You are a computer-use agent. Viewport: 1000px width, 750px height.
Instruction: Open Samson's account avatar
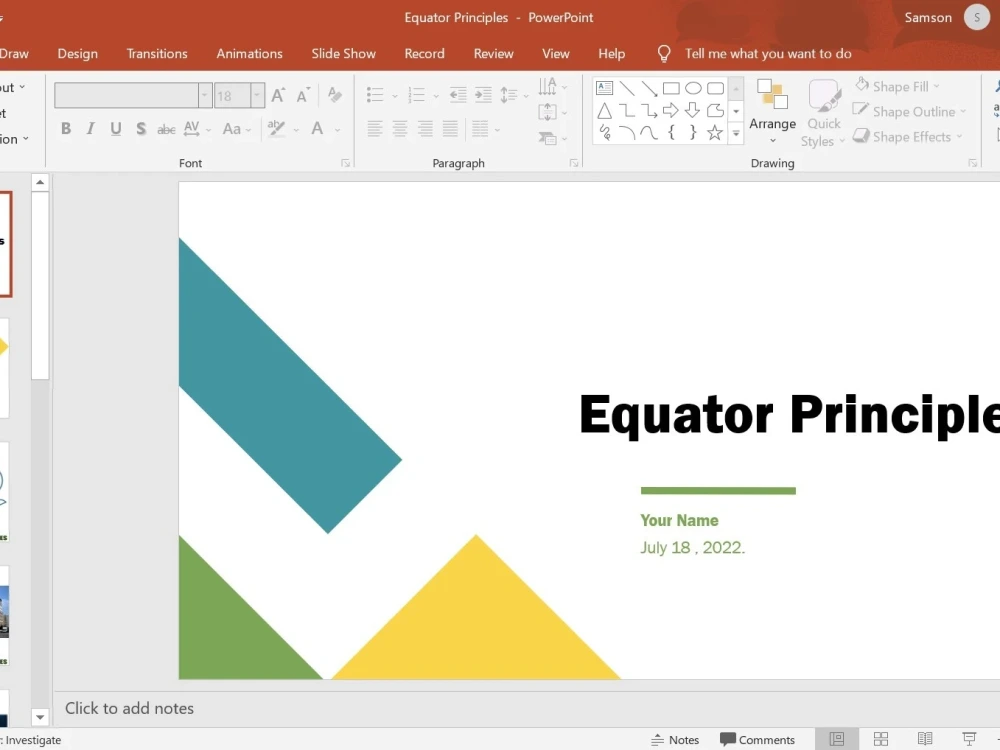click(x=976, y=17)
